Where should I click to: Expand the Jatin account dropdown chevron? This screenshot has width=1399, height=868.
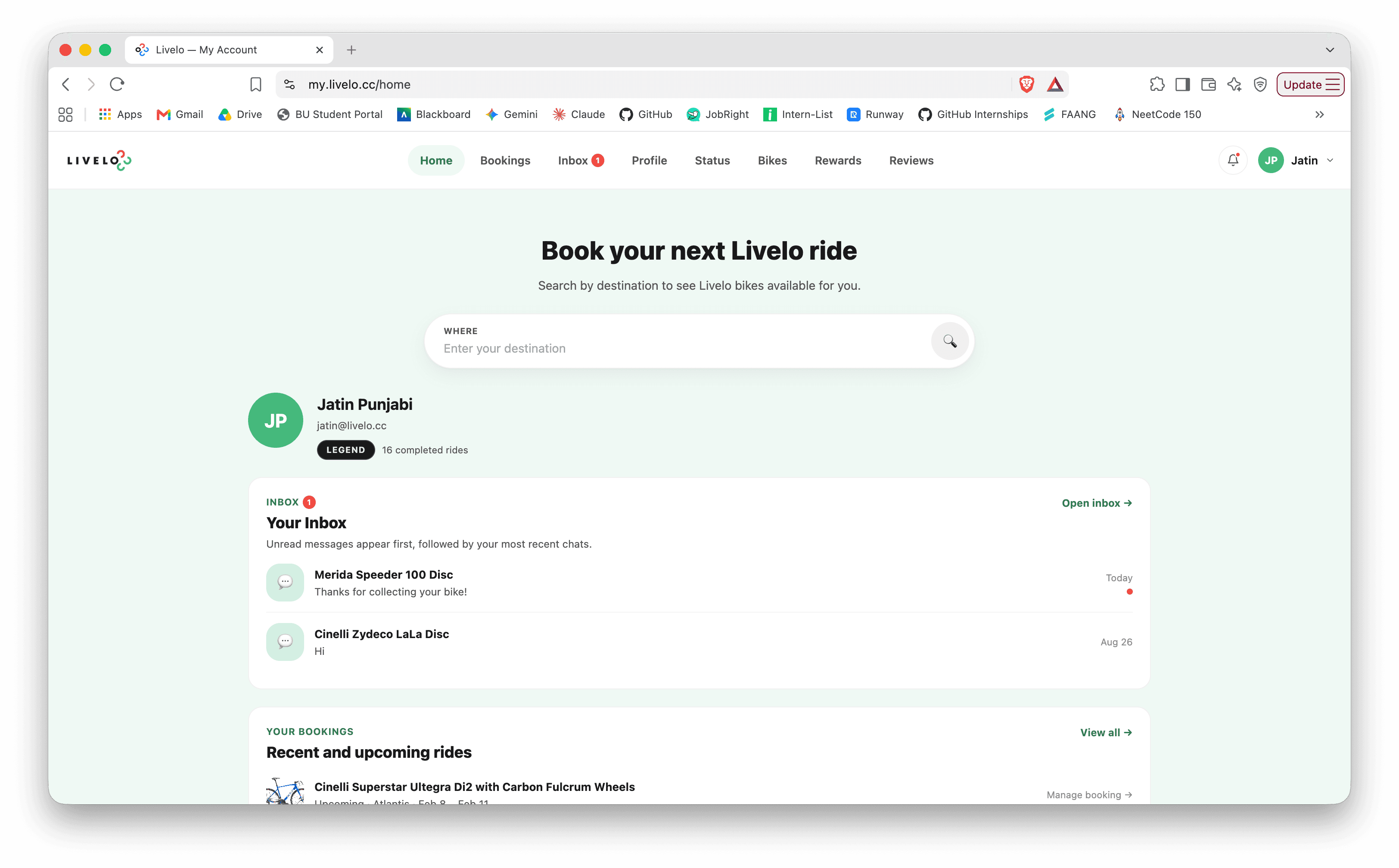point(1330,161)
